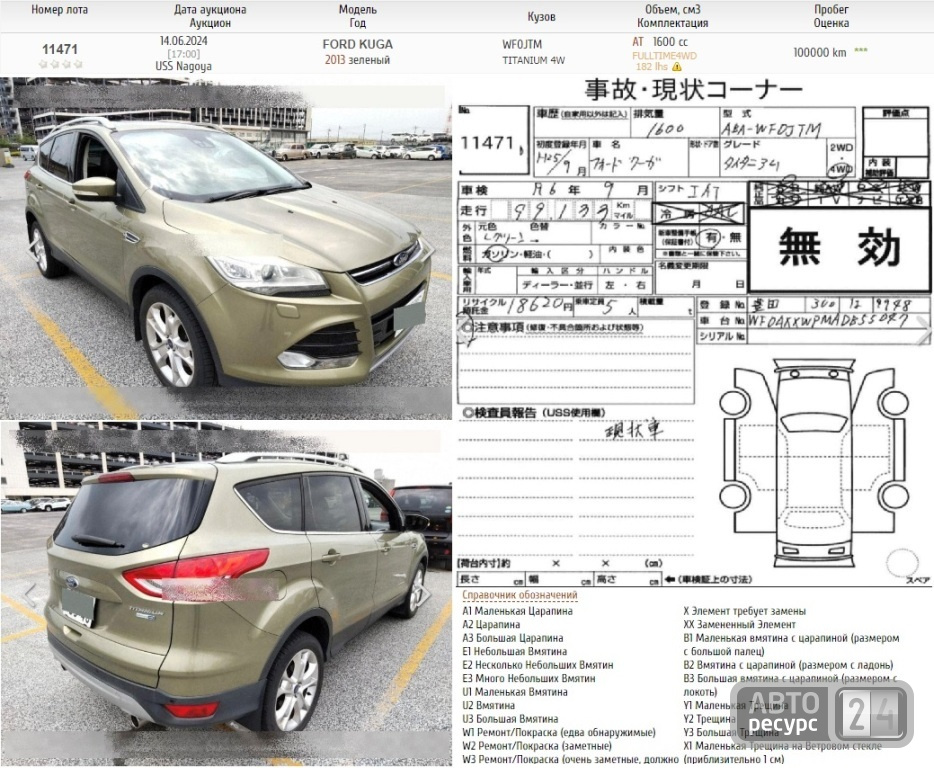
Task: Click the 'Кузов' column header
Action: click(x=541, y=17)
